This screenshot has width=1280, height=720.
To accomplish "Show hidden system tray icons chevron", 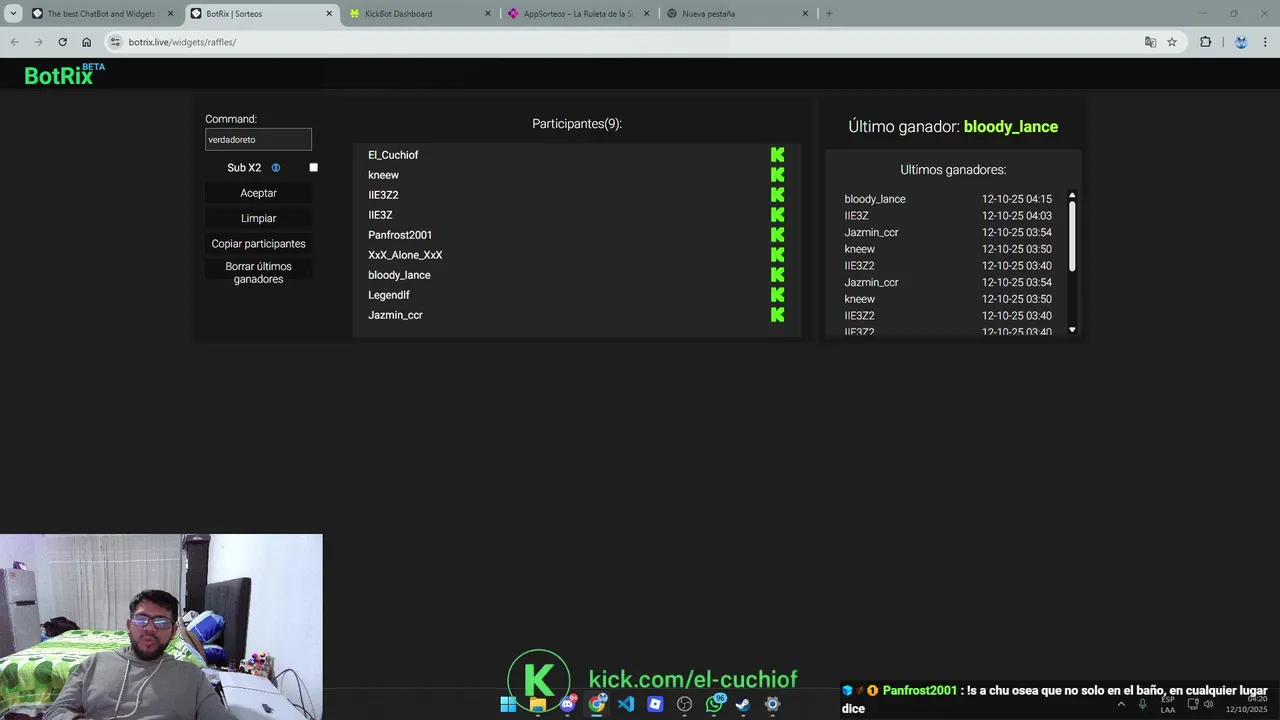I will tap(1121, 704).
